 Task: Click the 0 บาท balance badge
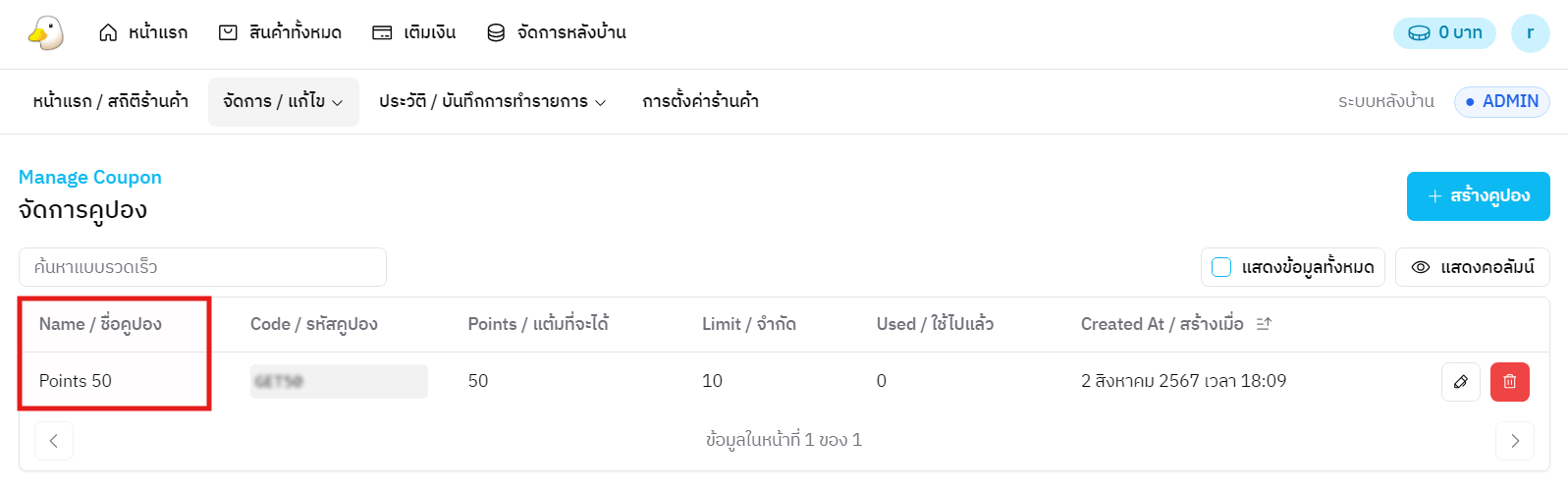coord(1444,33)
